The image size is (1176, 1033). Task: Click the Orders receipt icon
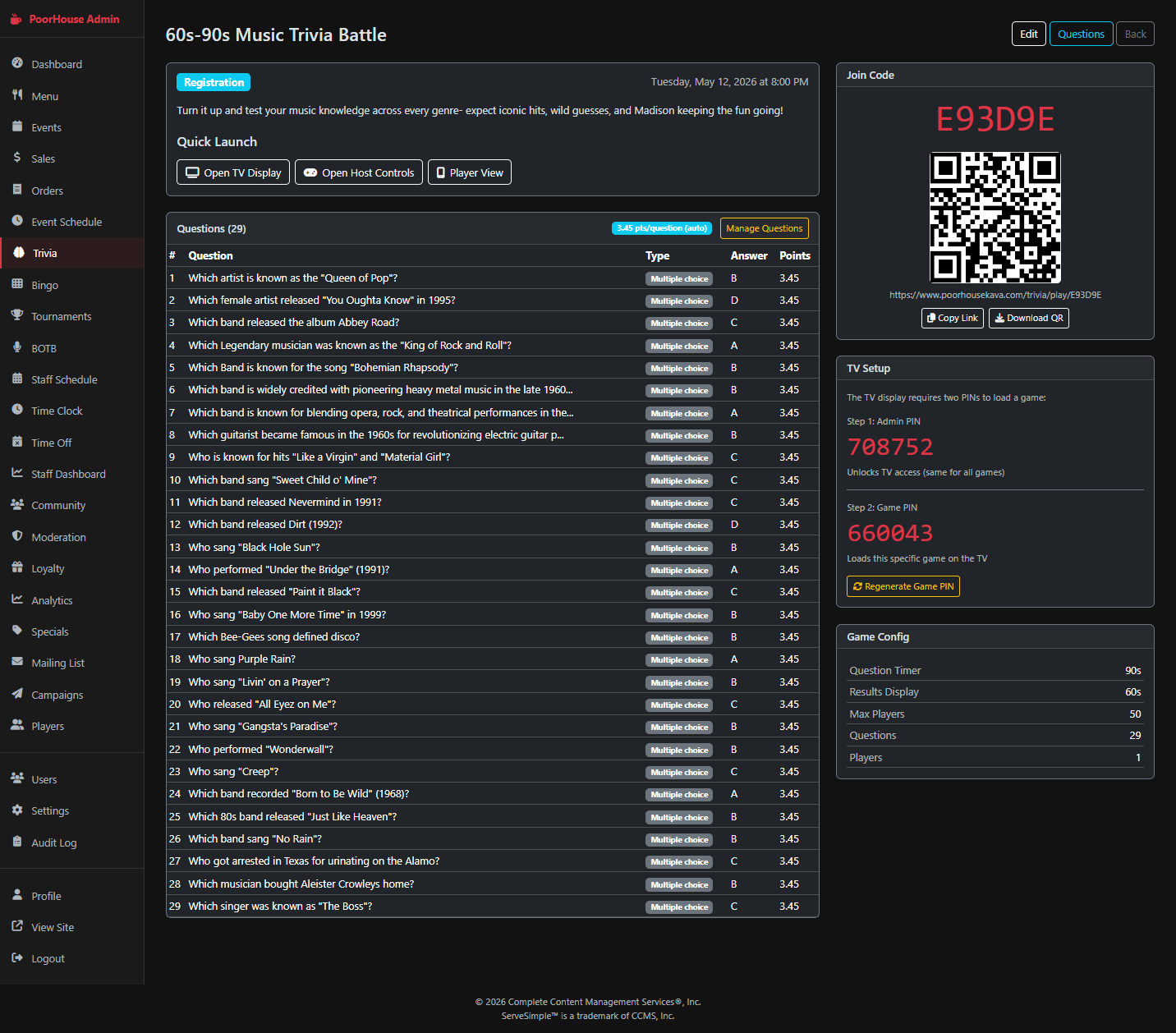(x=17, y=190)
